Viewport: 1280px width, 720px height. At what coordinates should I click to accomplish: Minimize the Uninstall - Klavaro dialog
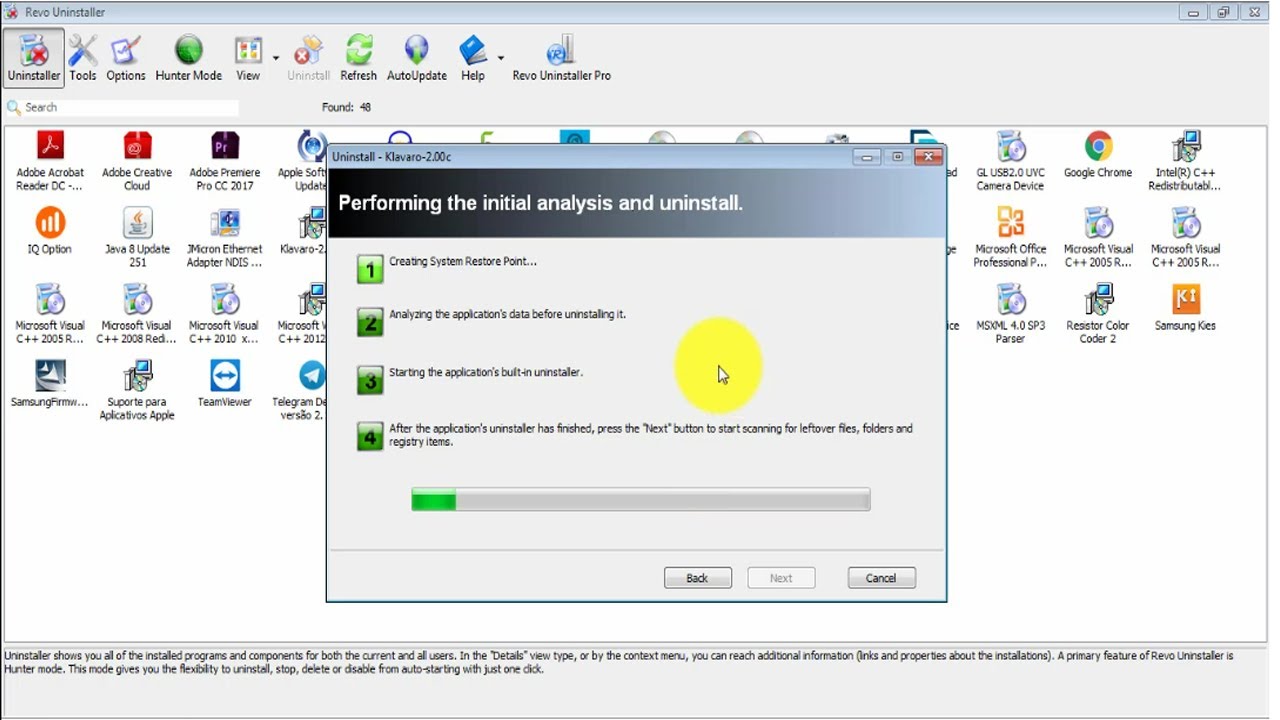tap(867, 156)
